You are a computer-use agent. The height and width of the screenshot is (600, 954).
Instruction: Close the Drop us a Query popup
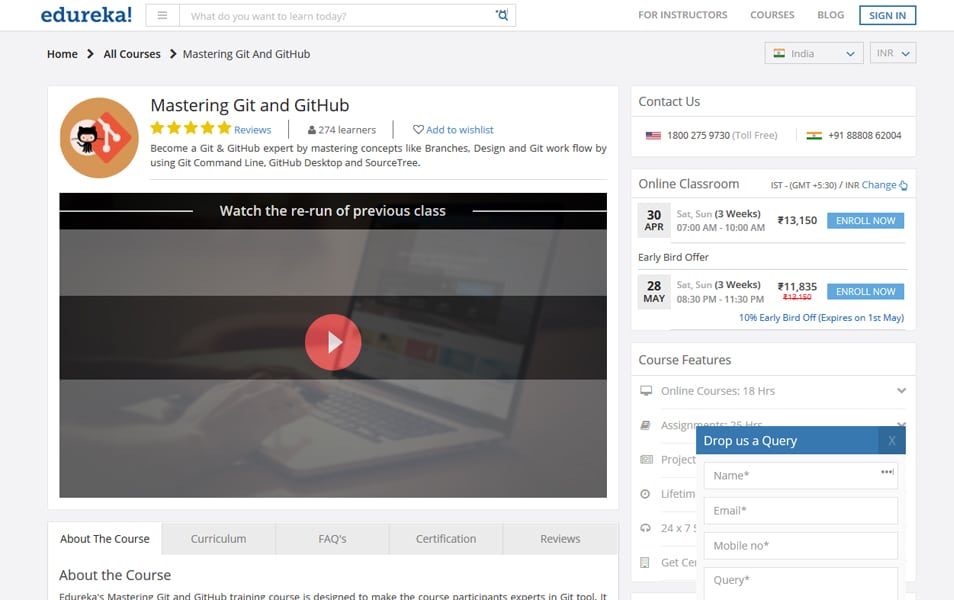coord(891,441)
